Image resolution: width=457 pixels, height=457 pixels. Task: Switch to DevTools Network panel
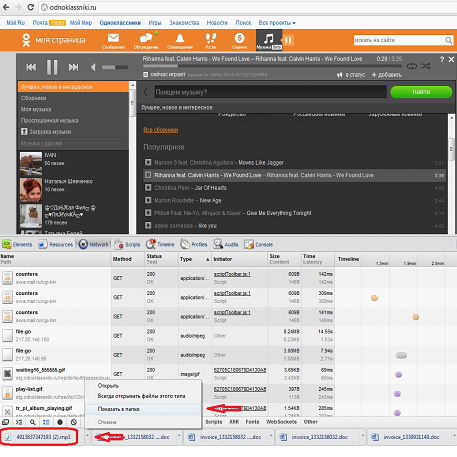94,244
